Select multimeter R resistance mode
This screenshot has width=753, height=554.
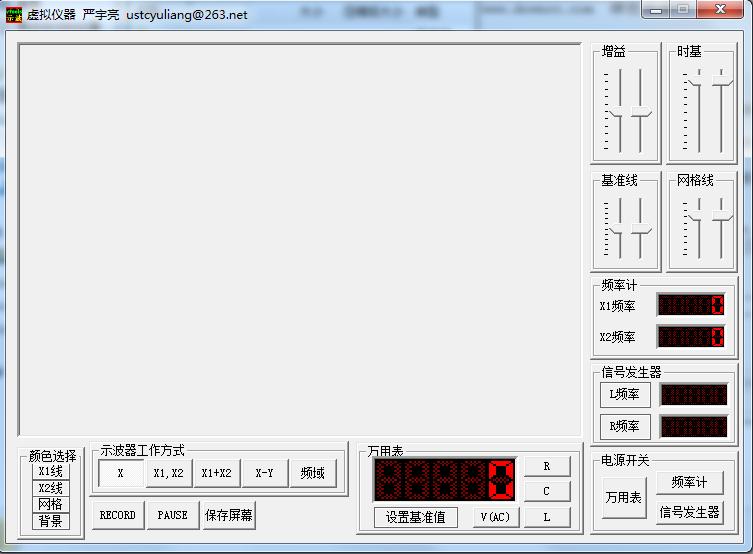pos(547,466)
